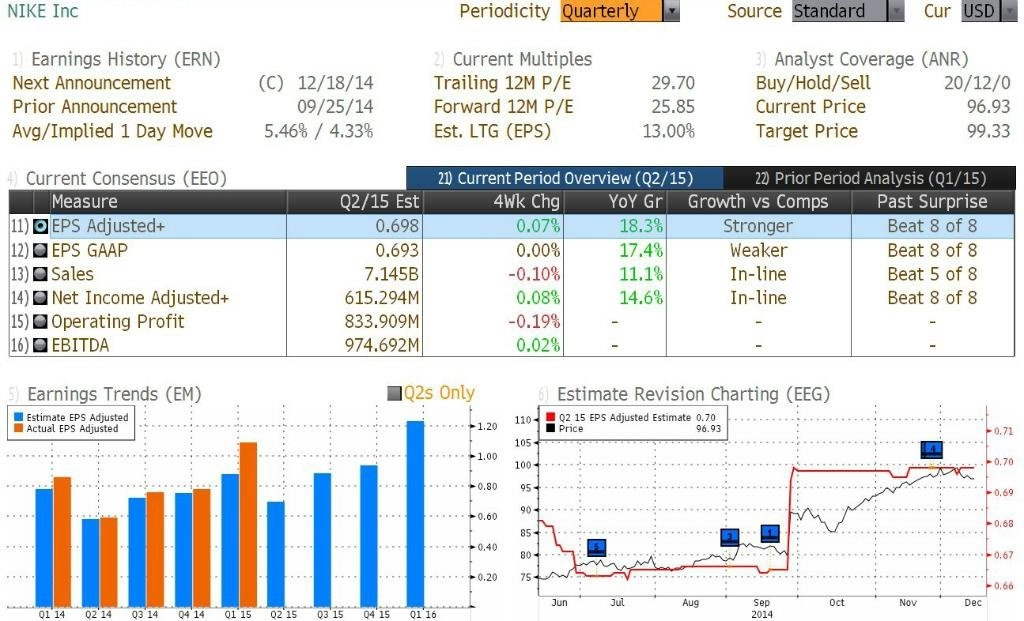The width and height of the screenshot is (1024, 621).
Task: Open Current Multiples section
Action: [522, 59]
